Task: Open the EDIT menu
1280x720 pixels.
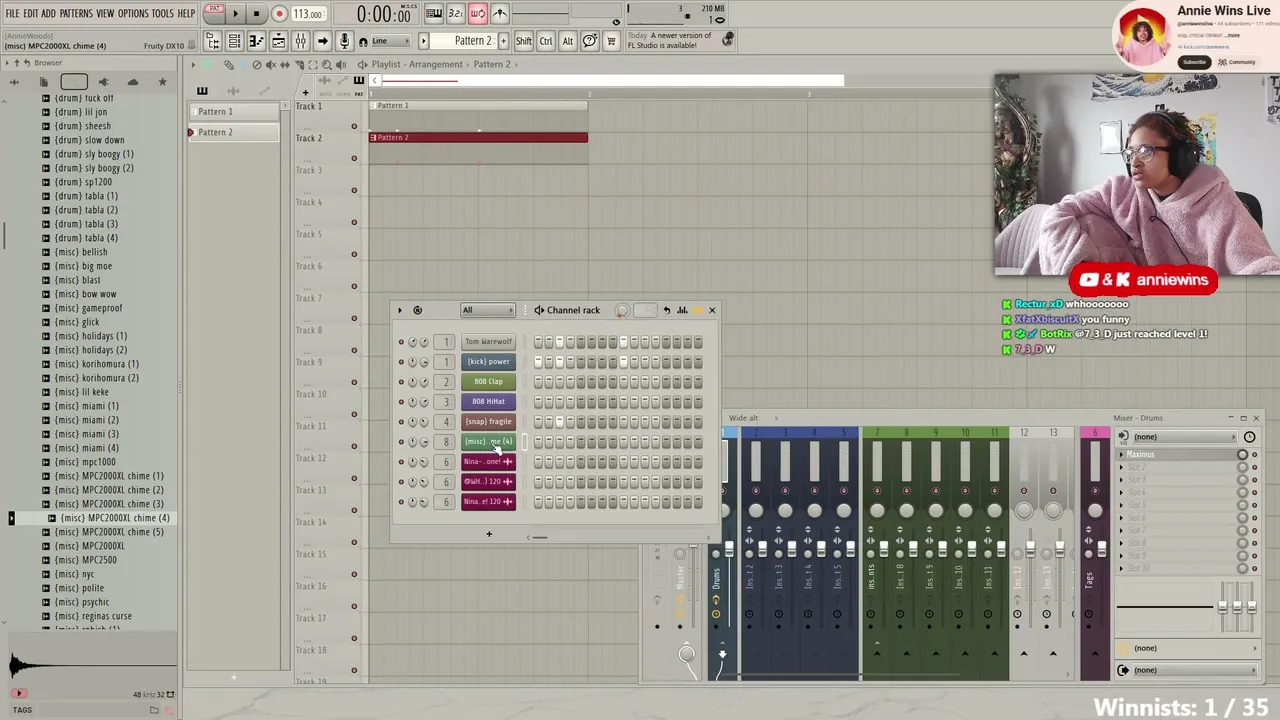Action: (30, 14)
